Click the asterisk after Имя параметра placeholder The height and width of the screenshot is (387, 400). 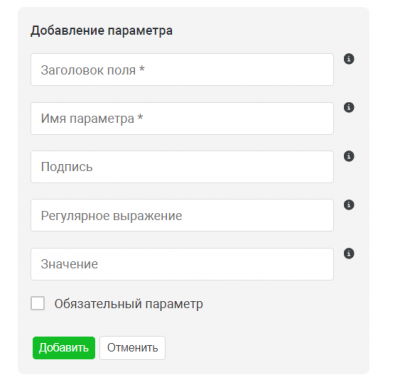140,117
